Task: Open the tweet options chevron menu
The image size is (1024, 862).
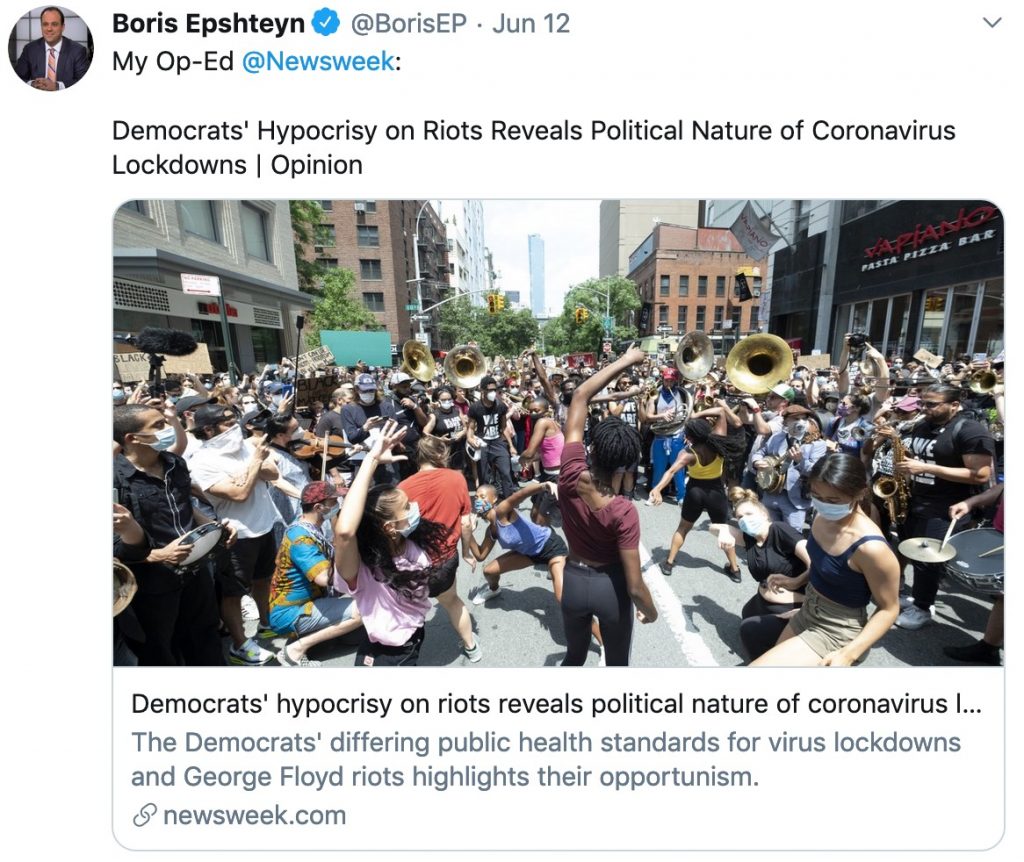Action: coord(992,24)
